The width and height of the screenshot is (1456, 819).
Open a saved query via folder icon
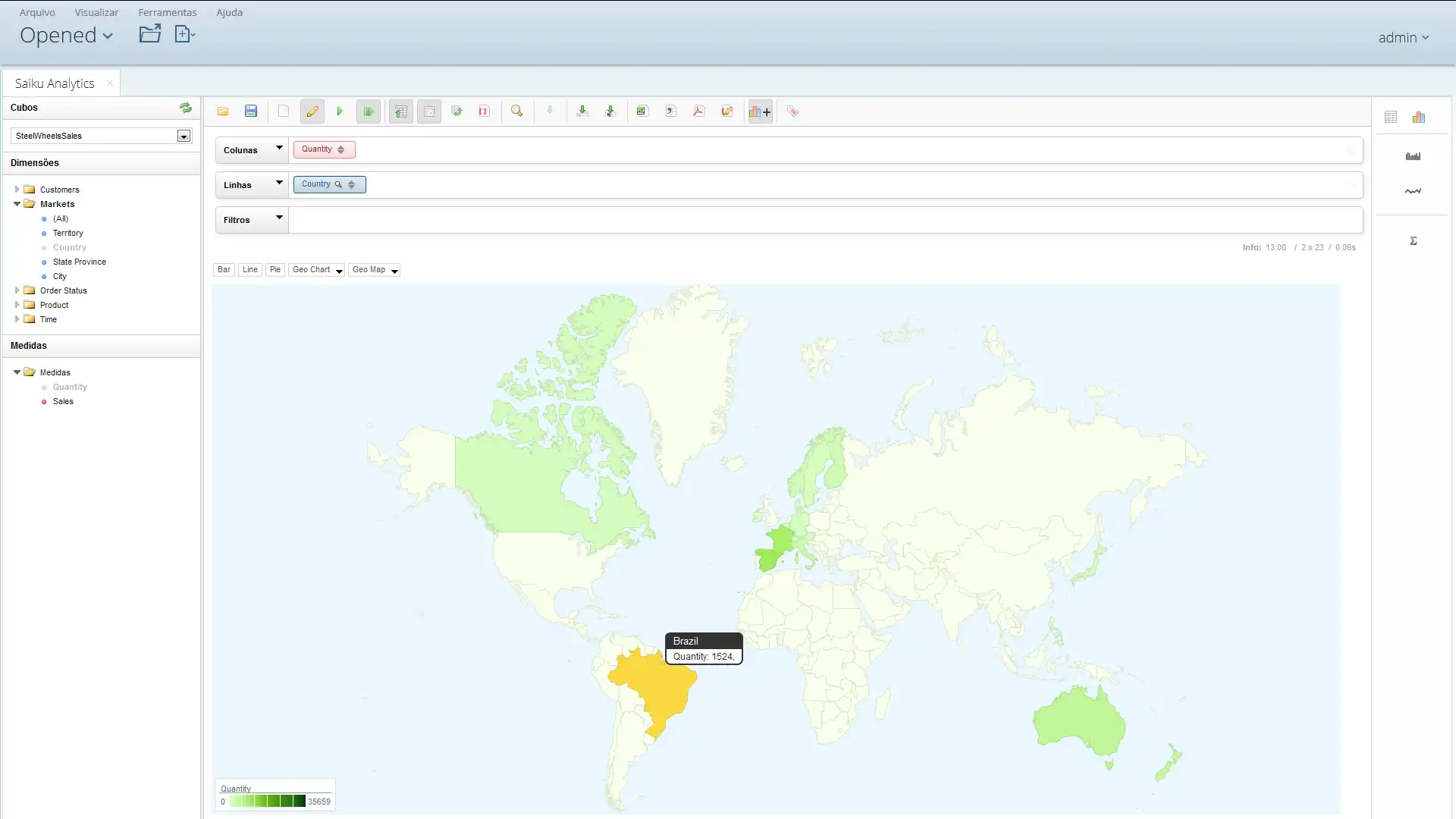223,111
